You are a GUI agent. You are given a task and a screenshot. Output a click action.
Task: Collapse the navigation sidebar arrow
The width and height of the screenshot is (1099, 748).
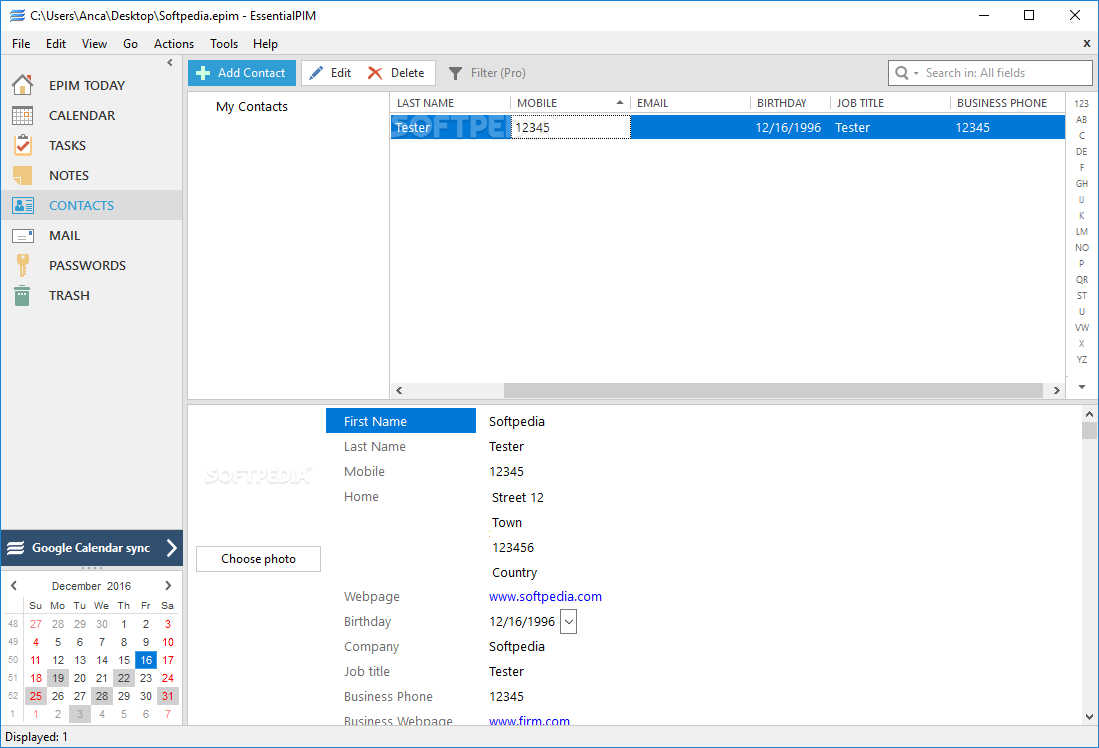170,63
